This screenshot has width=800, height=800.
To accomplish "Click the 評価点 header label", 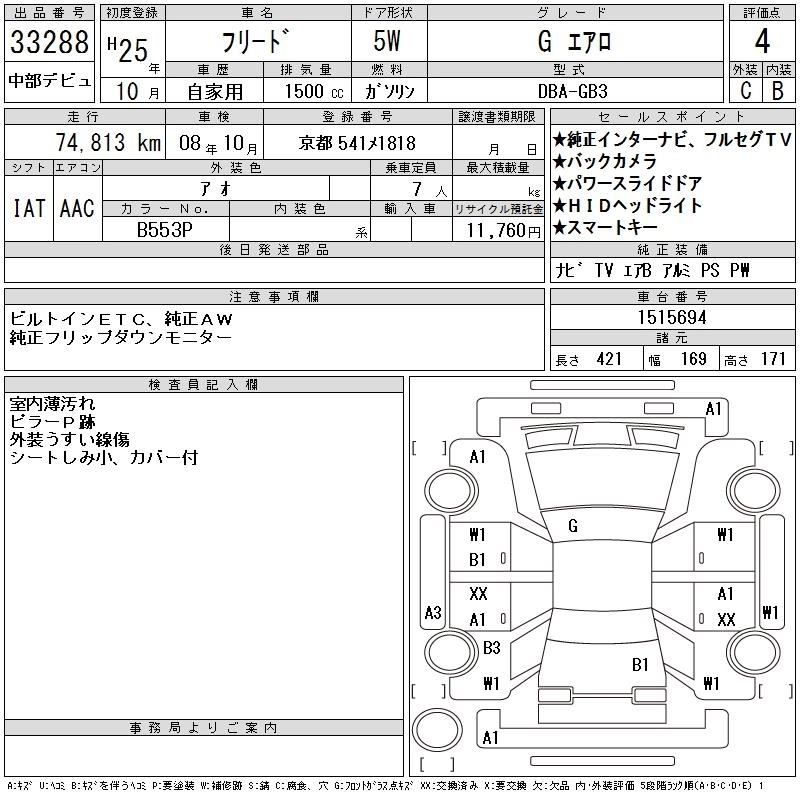I will coord(762,13).
